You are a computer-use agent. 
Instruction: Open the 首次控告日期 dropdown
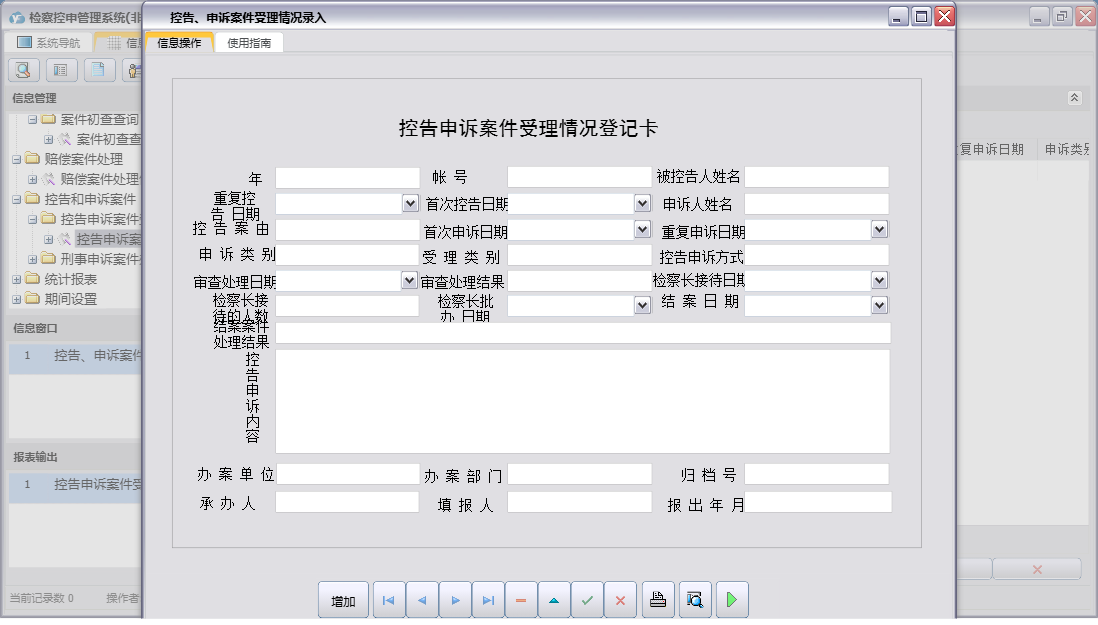[x=642, y=203]
